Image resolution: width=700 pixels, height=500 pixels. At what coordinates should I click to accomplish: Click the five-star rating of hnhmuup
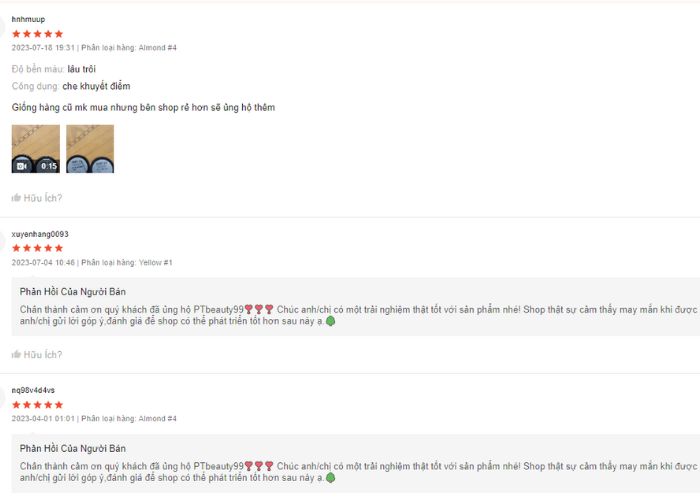(38, 34)
